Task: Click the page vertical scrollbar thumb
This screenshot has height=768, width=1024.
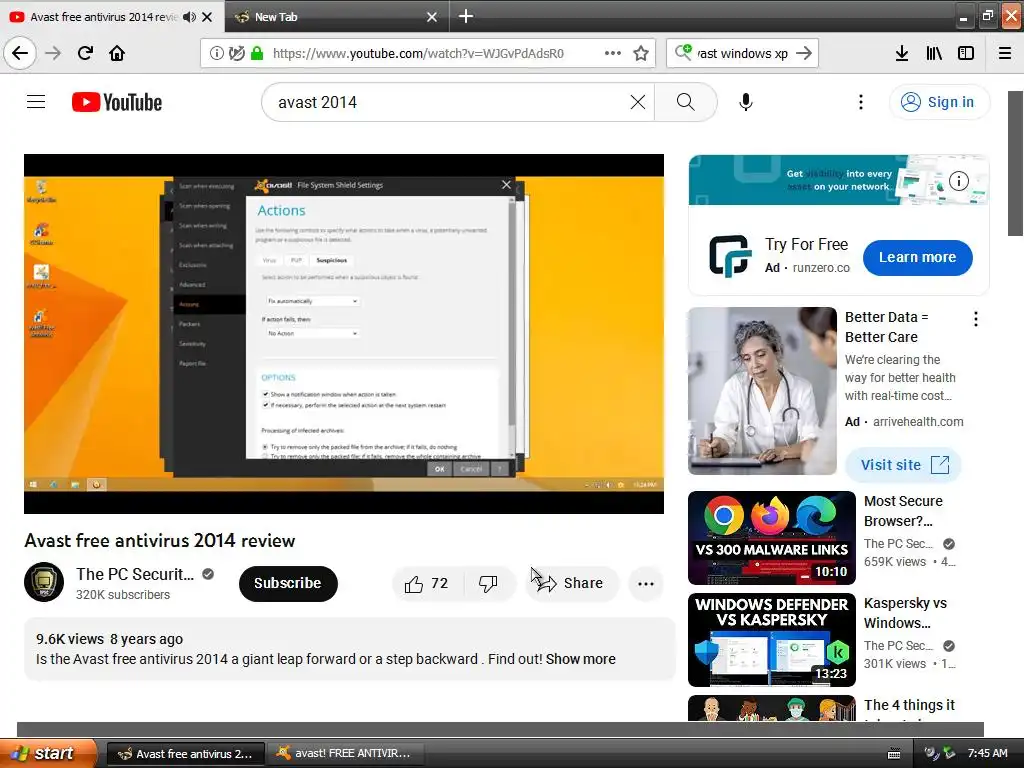Action: point(1015,163)
